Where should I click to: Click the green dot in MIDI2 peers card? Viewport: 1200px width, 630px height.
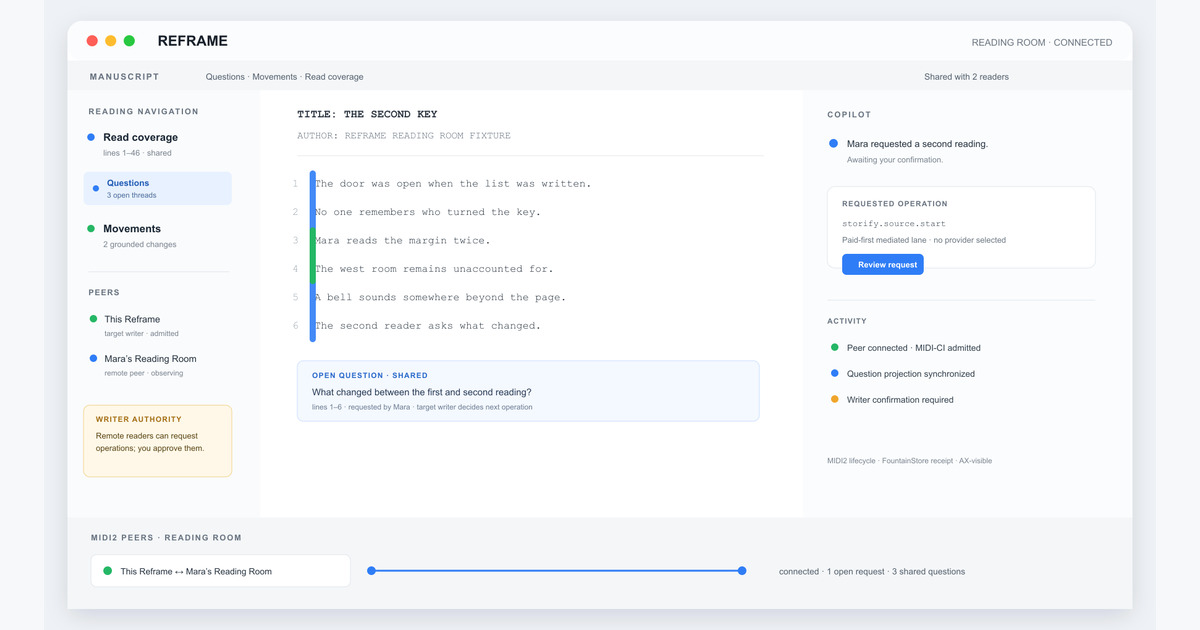click(107, 571)
